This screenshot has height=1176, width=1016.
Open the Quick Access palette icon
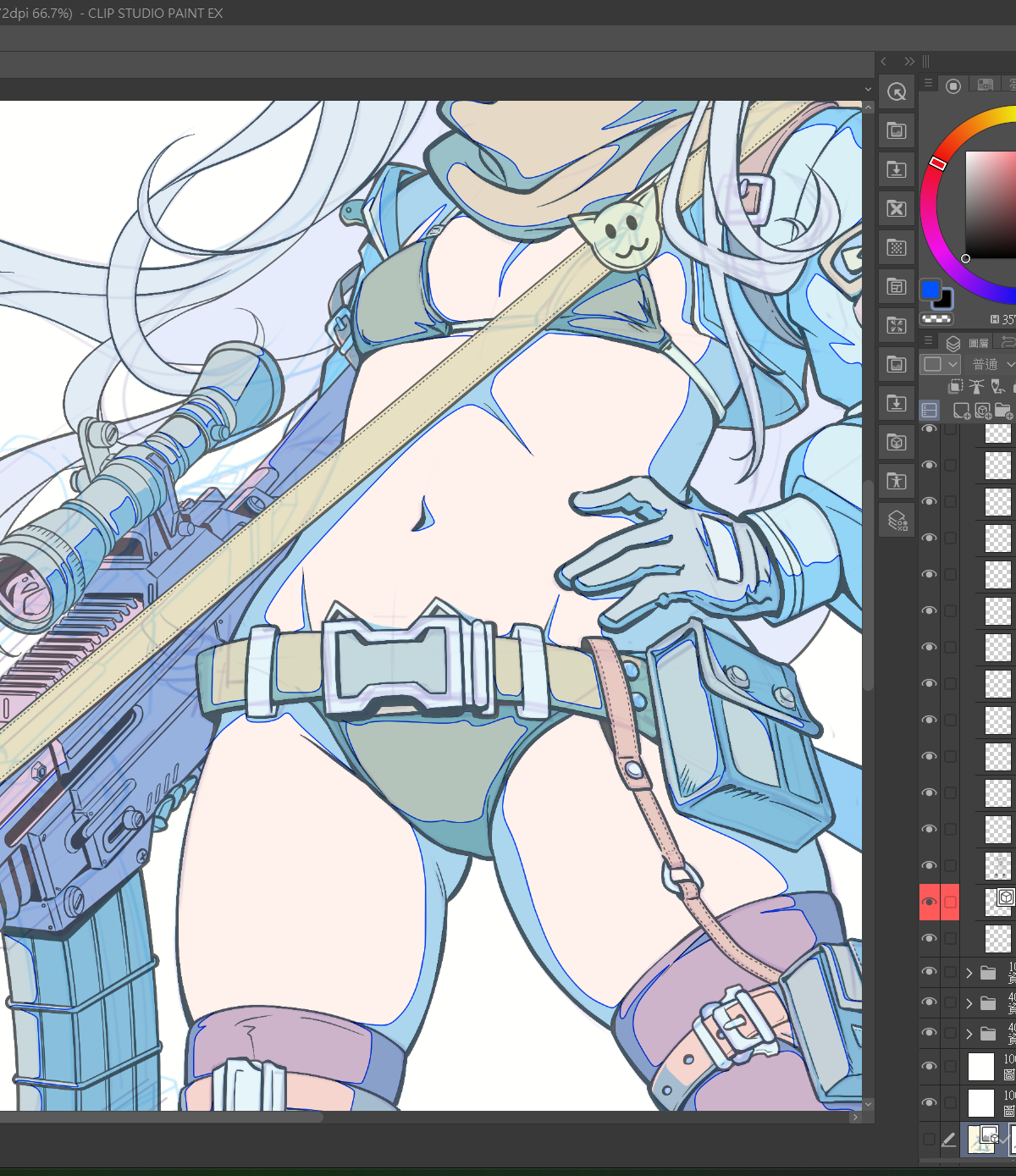click(896, 91)
